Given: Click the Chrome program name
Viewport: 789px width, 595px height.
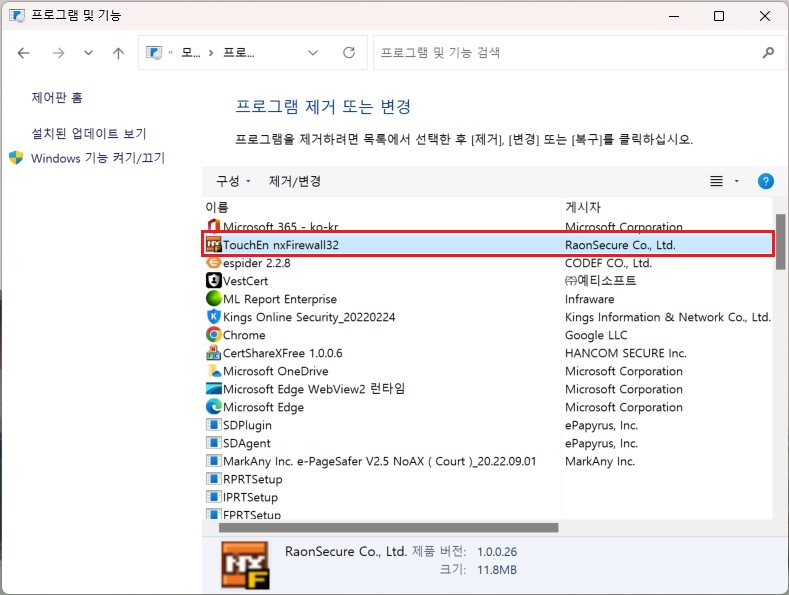Looking at the screenshot, I should coord(244,335).
